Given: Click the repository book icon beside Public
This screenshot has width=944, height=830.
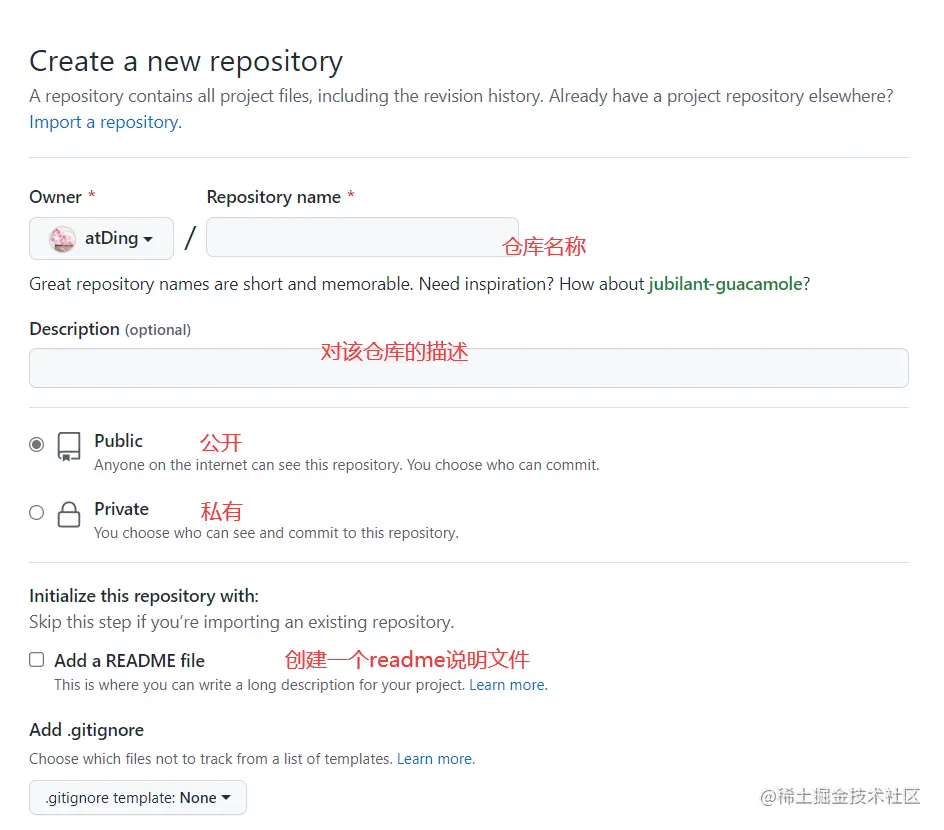Looking at the screenshot, I should [69, 447].
